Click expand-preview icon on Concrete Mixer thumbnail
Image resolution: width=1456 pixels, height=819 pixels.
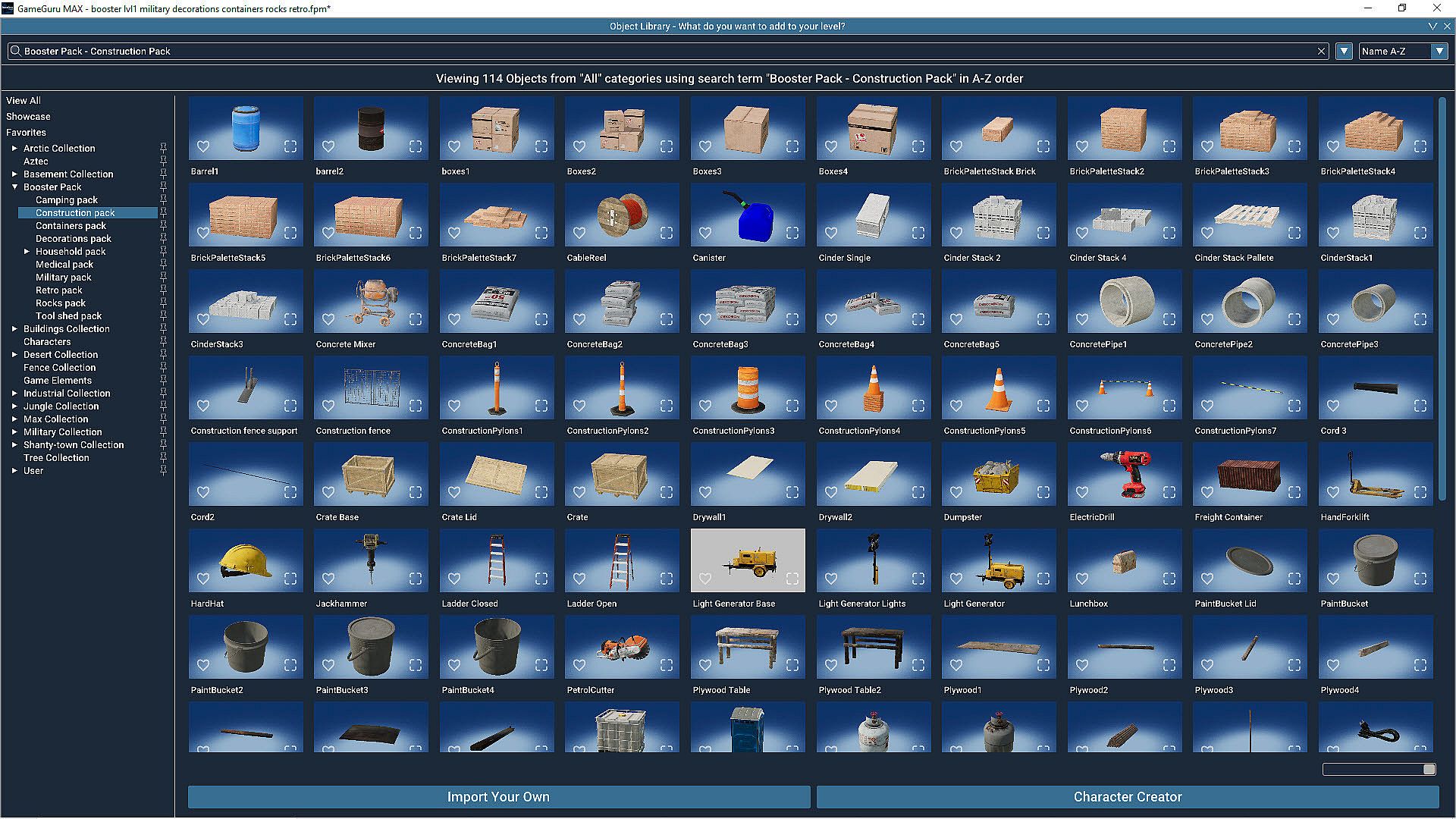pos(416,319)
